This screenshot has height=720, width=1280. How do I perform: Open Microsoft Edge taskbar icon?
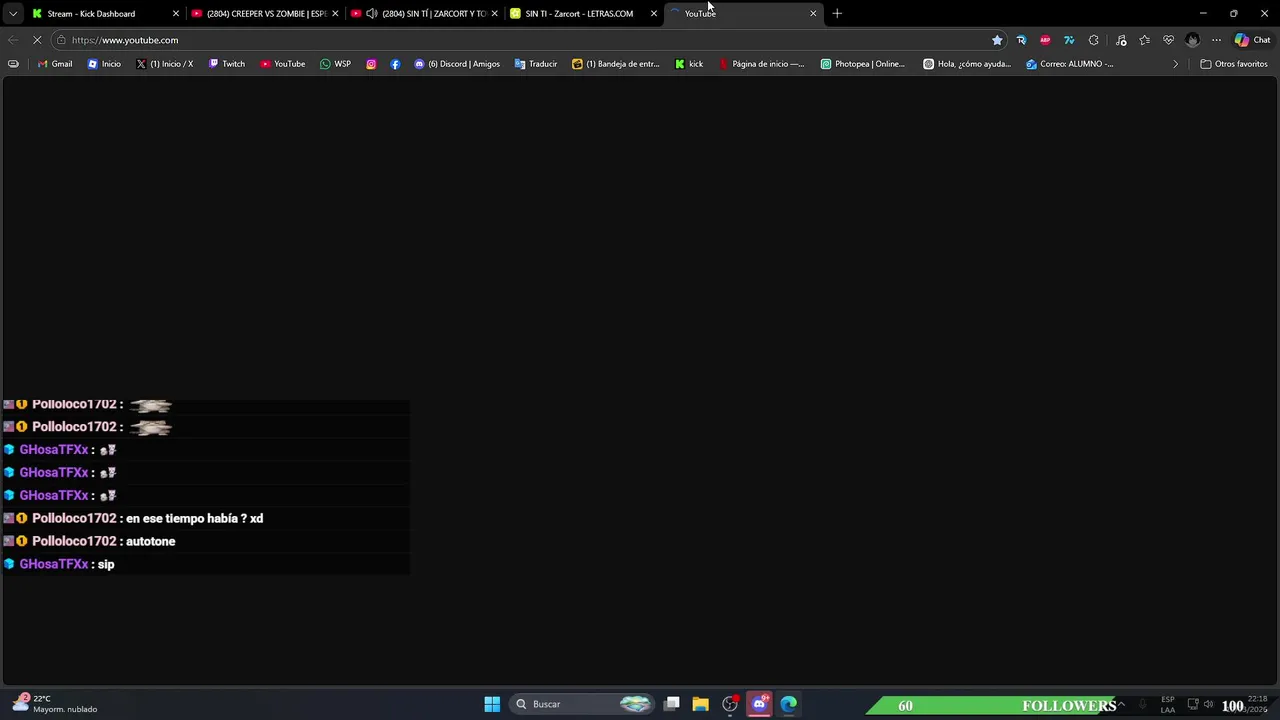click(x=788, y=704)
